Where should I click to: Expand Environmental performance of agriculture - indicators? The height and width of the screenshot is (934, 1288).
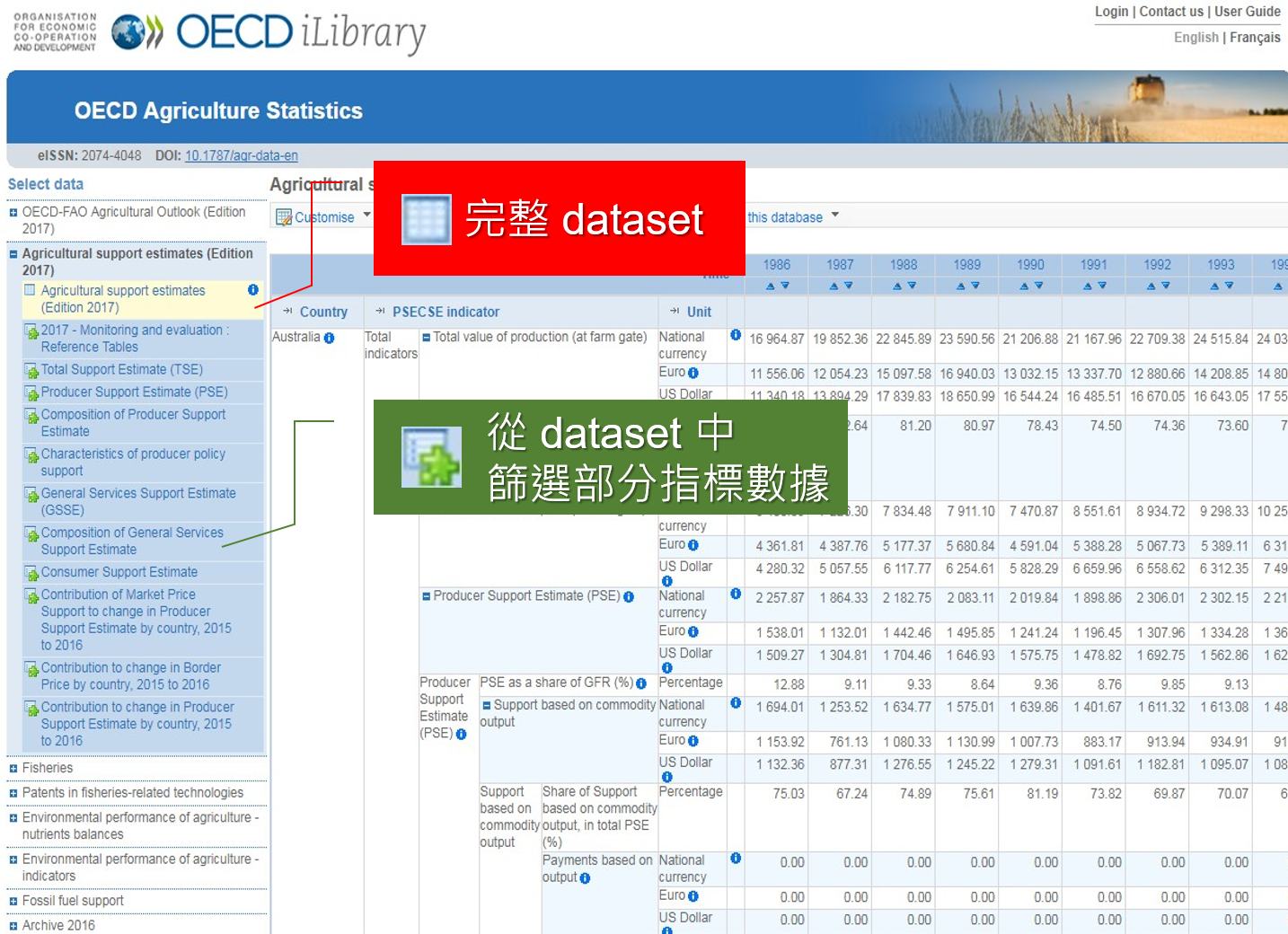point(13,859)
